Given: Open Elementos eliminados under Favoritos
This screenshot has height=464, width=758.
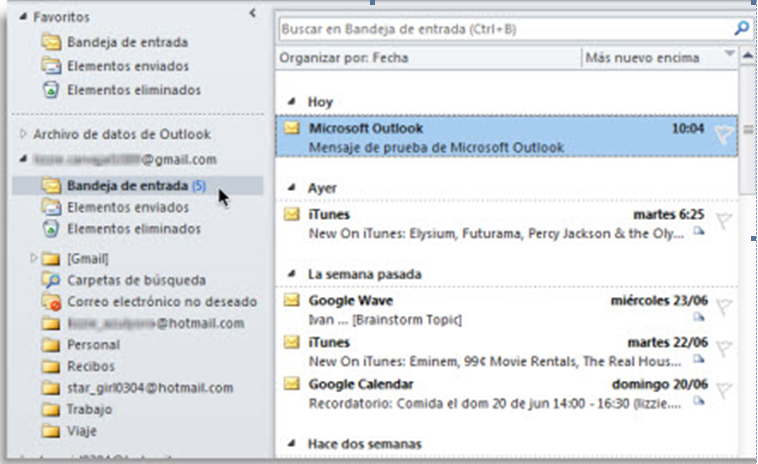Looking at the screenshot, I should point(134,90).
